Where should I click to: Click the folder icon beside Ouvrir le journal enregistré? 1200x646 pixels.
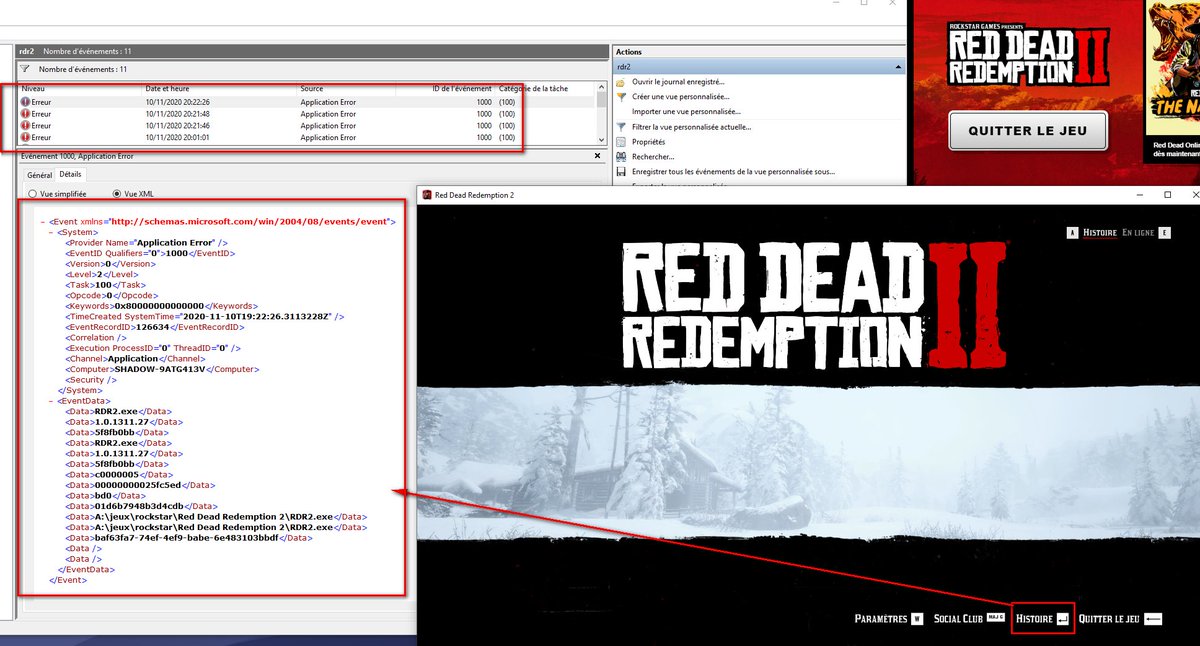[621, 82]
